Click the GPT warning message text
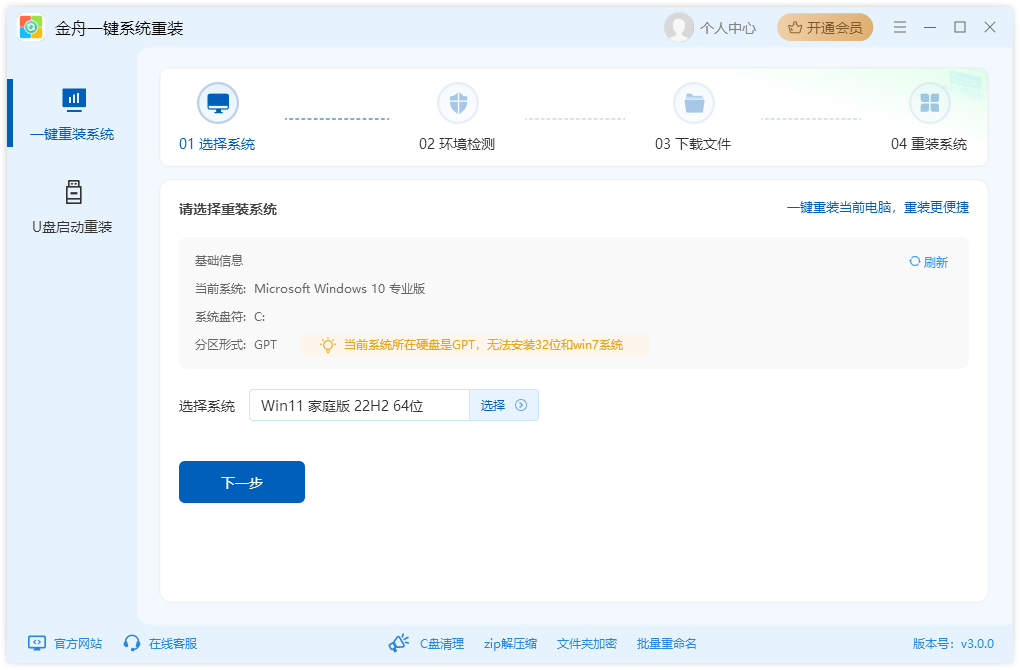 [x=483, y=345]
